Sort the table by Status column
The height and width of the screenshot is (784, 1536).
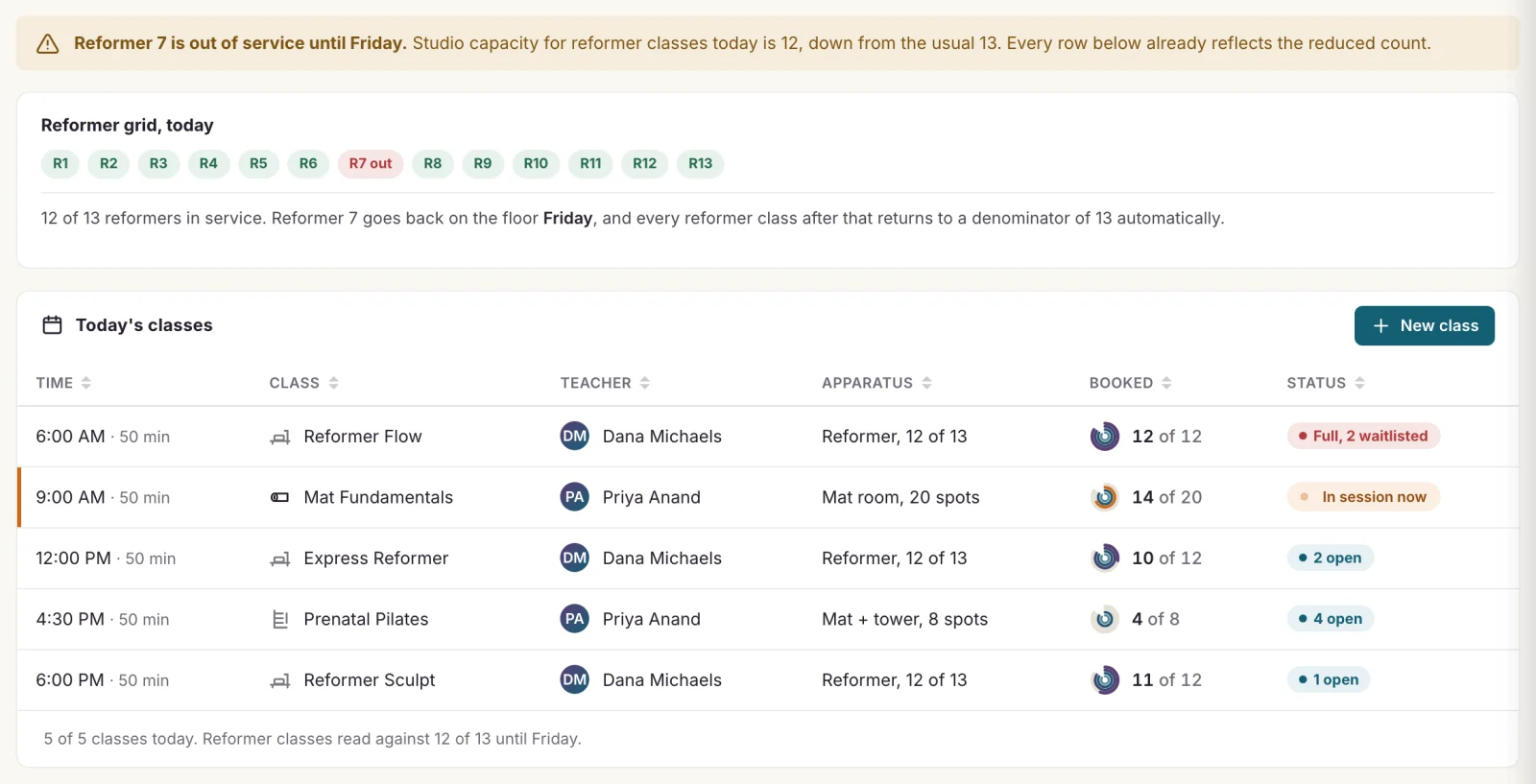tap(1326, 383)
